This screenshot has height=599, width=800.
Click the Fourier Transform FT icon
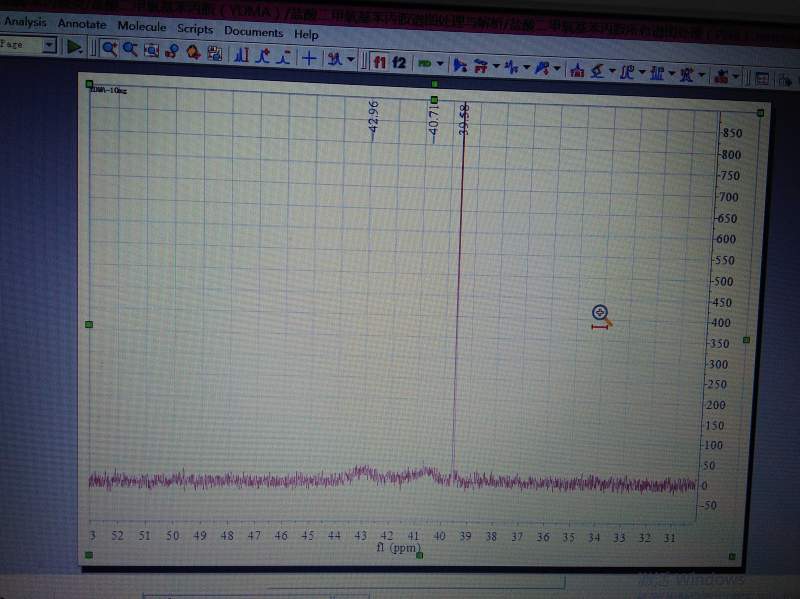tap(481, 66)
